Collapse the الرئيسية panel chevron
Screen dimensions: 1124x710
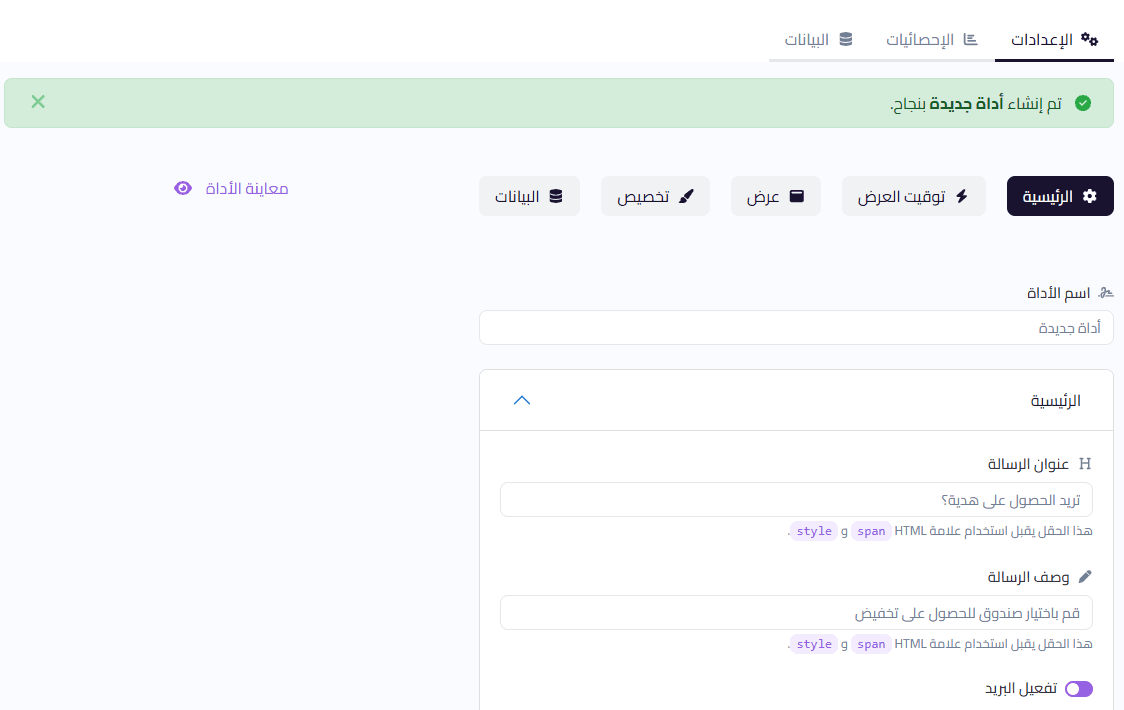(x=522, y=400)
